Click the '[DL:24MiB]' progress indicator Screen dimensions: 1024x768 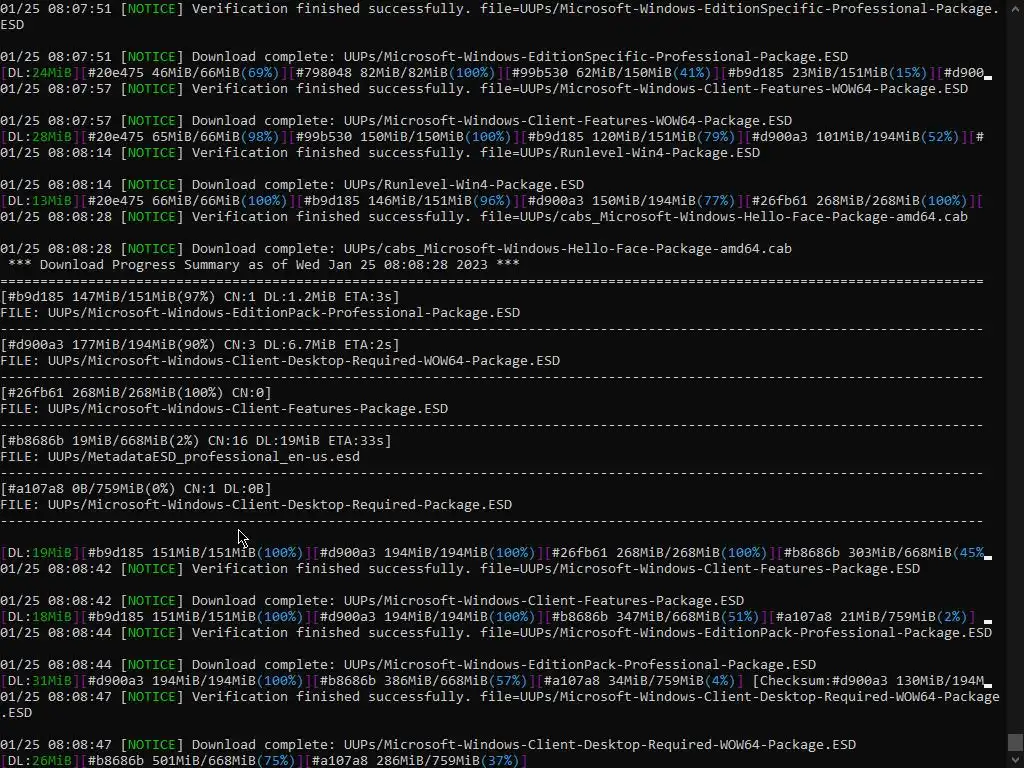pyautogui.click(x=40, y=72)
